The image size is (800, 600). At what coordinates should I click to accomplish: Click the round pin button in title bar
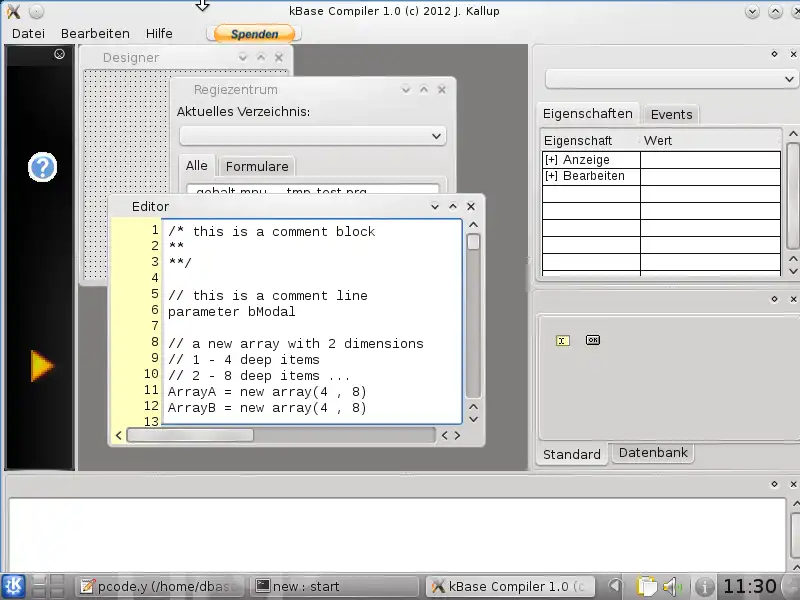coord(36,11)
